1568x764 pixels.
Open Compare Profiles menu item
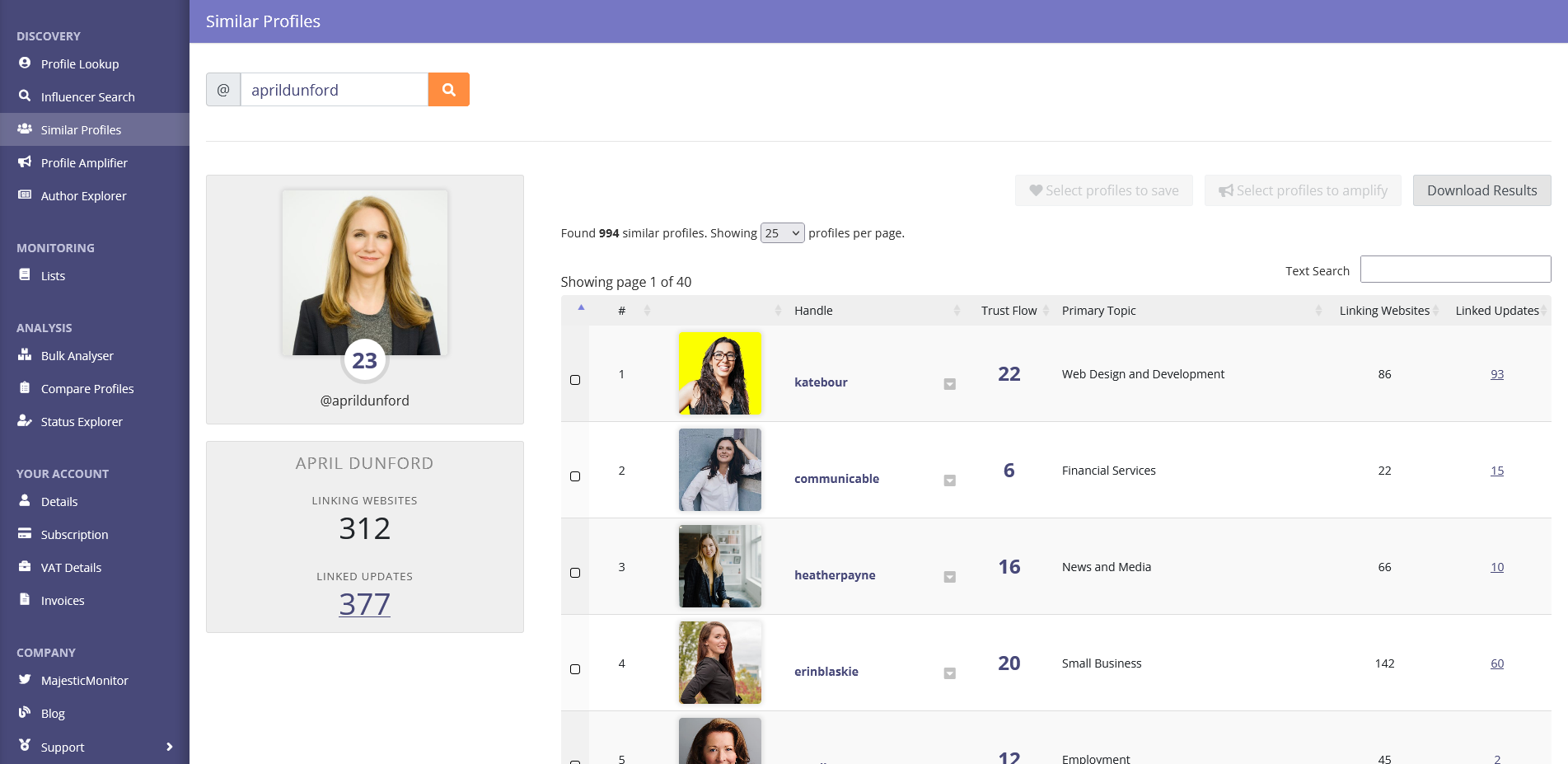95,388
